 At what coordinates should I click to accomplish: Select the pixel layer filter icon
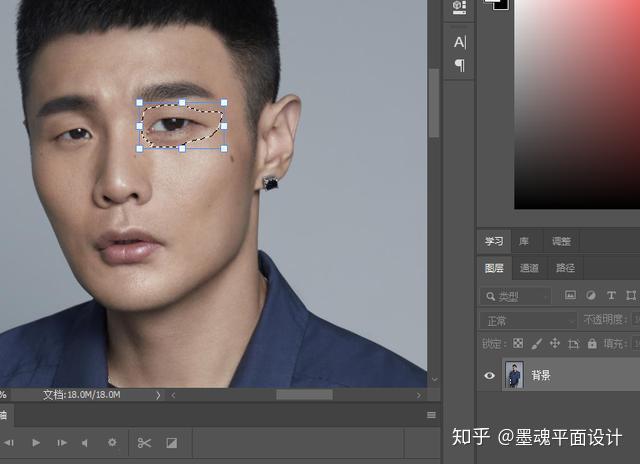click(570, 295)
